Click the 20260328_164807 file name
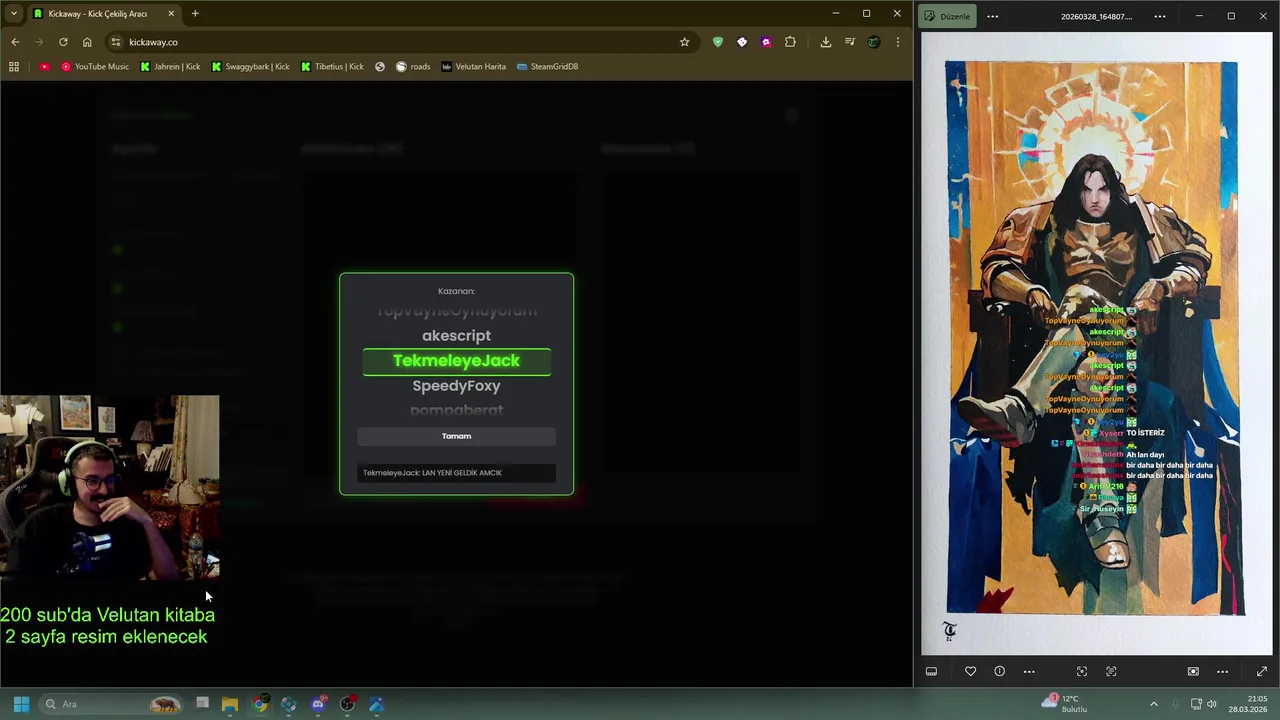1280x720 pixels. (x=1096, y=16)
